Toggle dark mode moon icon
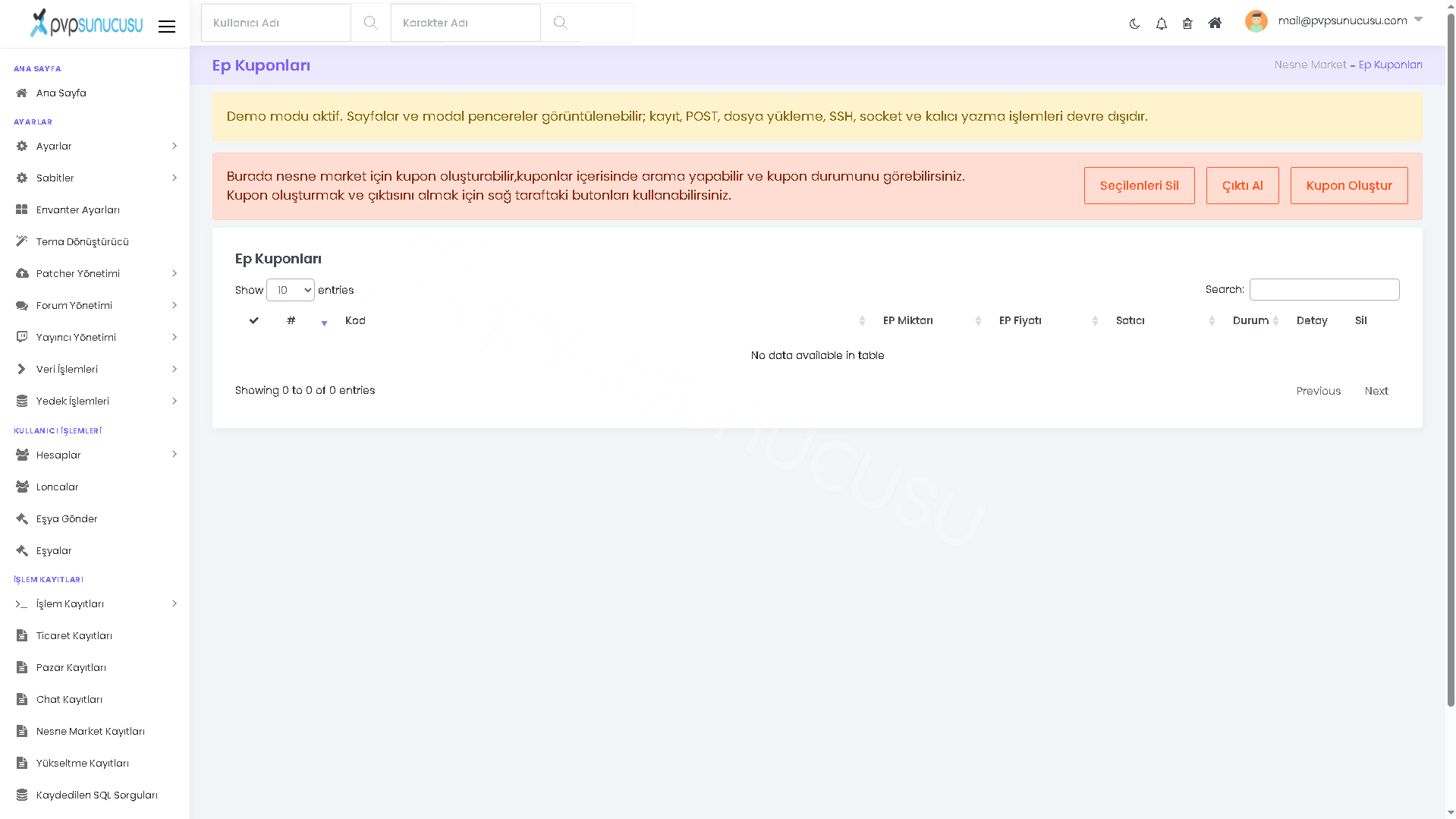Screen dimensions: 1456x819 click(1134, 24)
